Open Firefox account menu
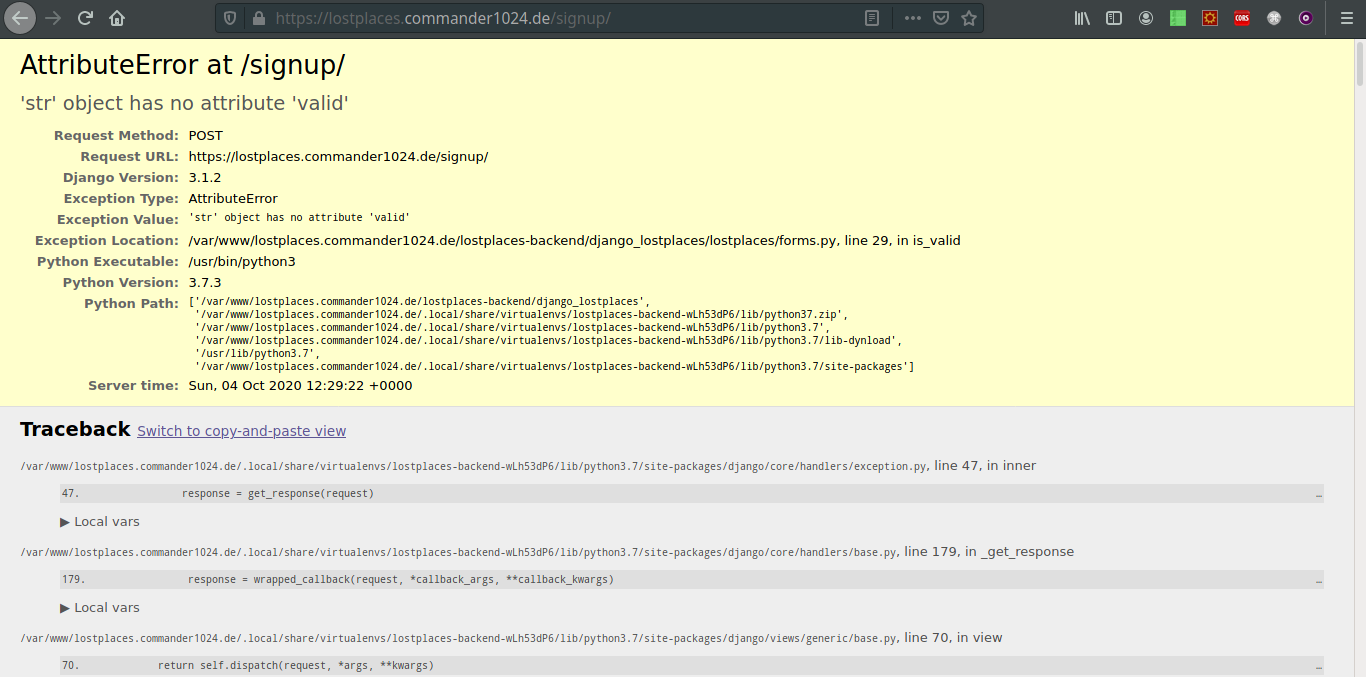Viewport: 1366px width, 677px height. click(1146, 18)
